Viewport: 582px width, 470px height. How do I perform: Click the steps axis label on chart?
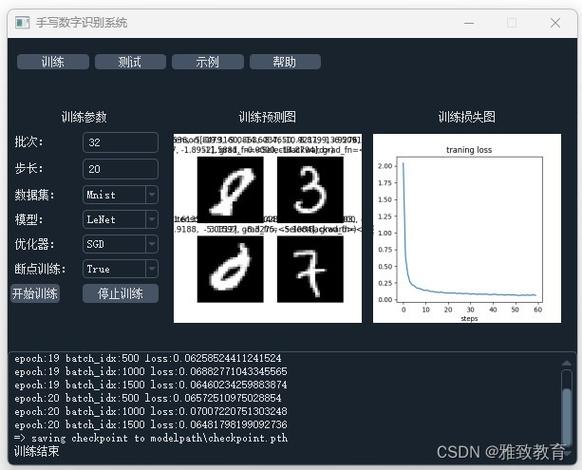(x=469, y=319)
